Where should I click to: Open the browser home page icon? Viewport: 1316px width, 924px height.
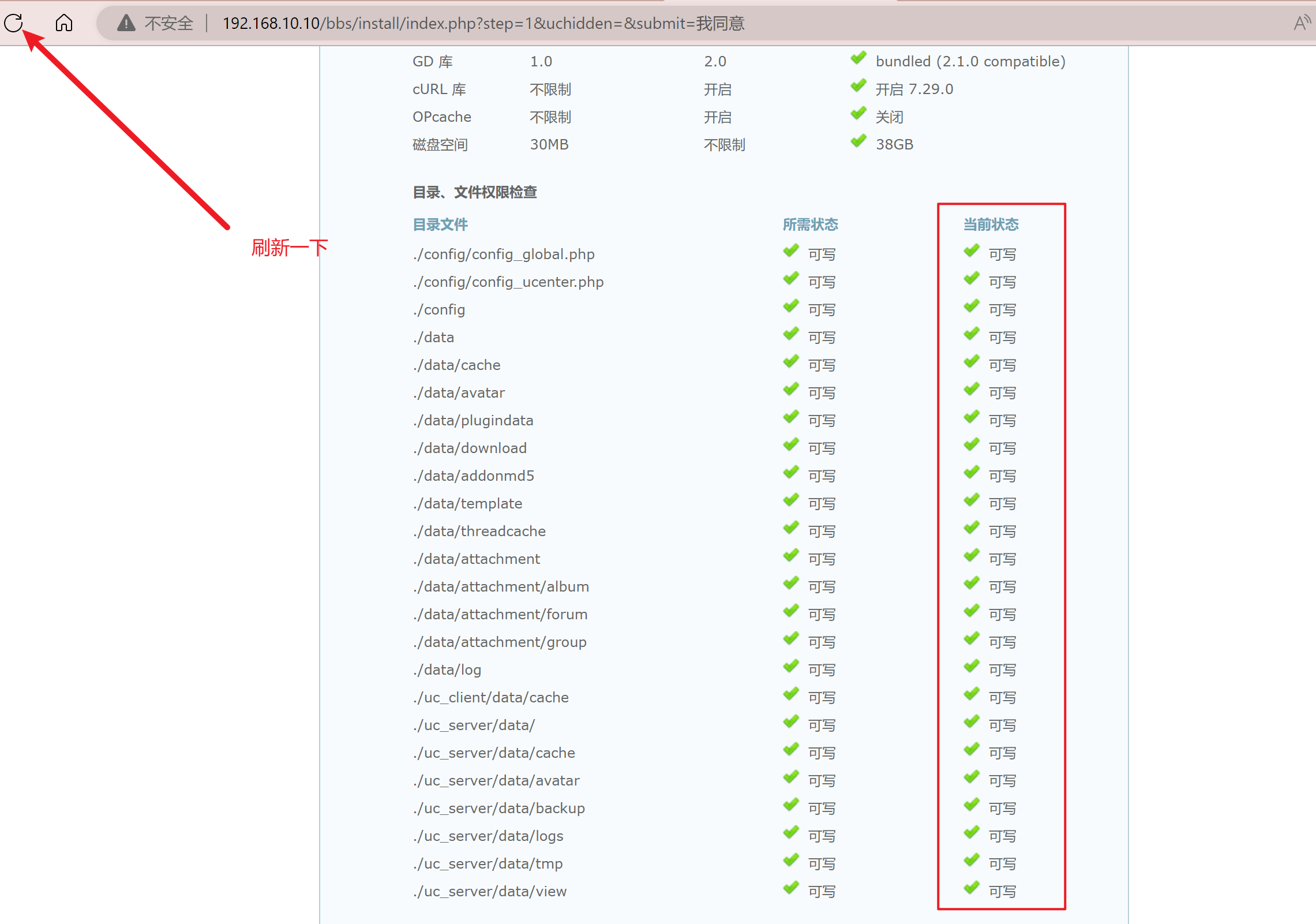pos(64,23)
